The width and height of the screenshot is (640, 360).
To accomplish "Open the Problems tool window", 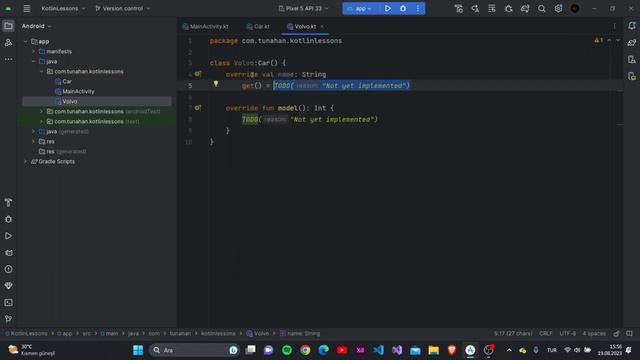I will [x=8, y=269].
